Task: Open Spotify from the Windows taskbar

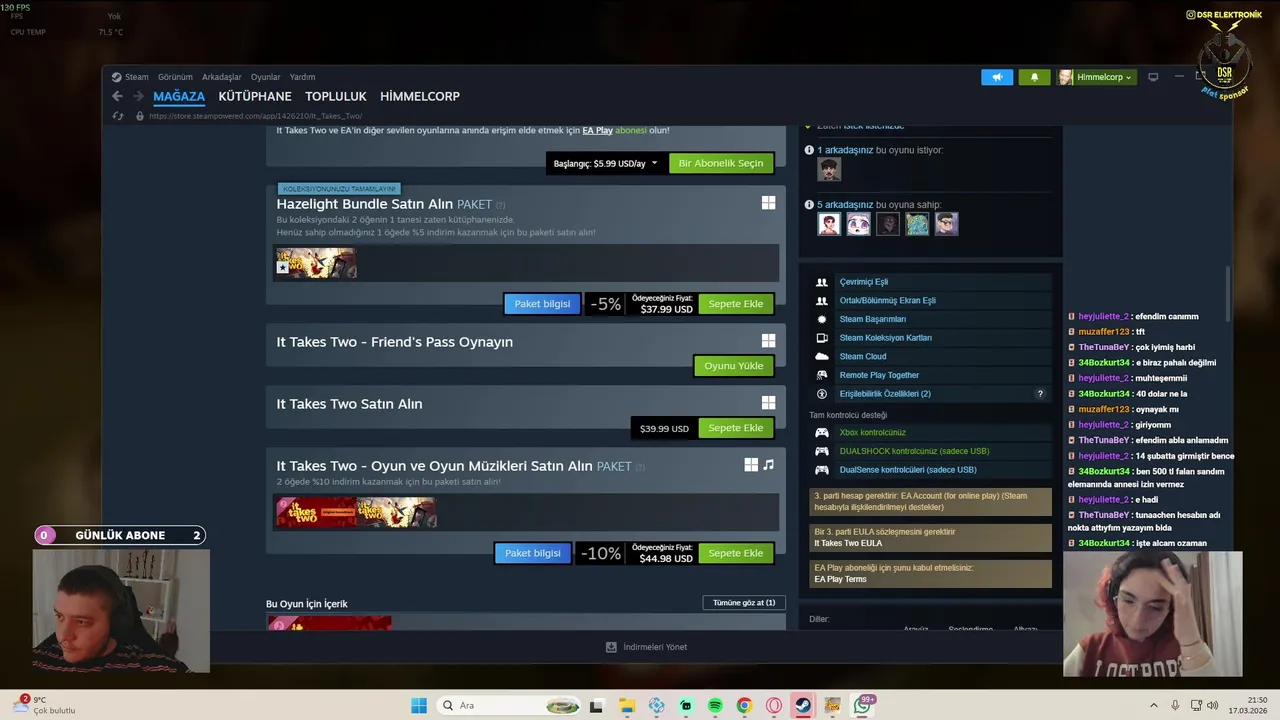Action: 715,705
